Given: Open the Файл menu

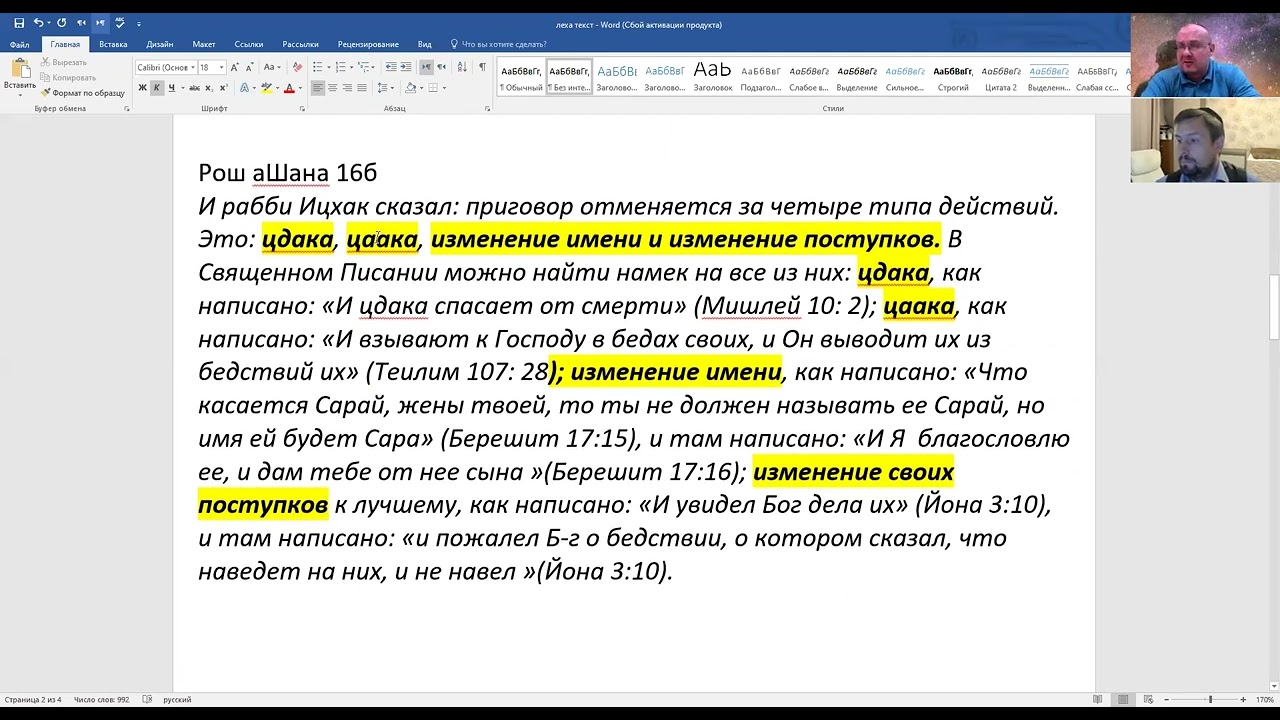Looking at the screenshot, I should [20, 44].
